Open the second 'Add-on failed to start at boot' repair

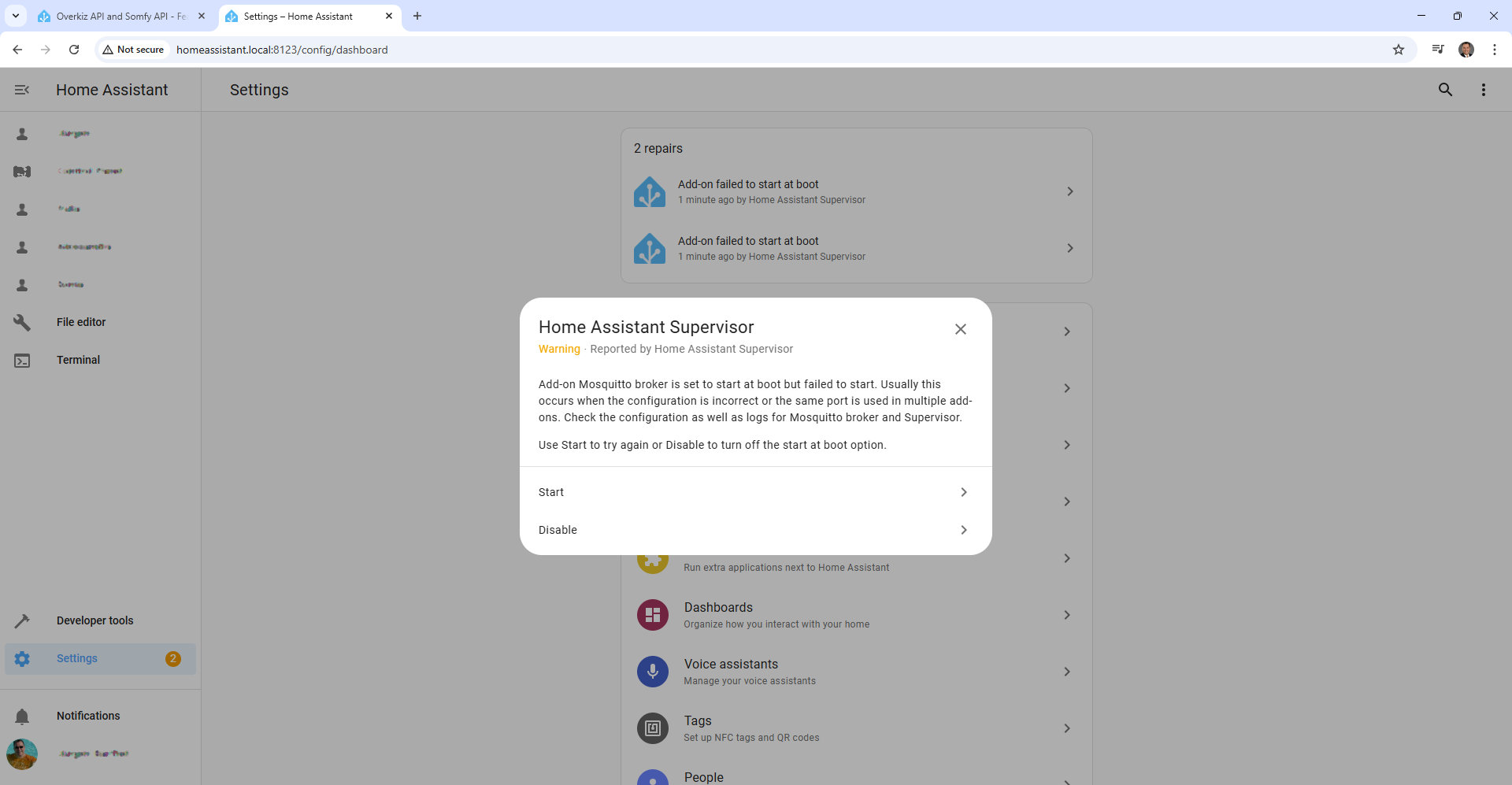click(856, 248)
